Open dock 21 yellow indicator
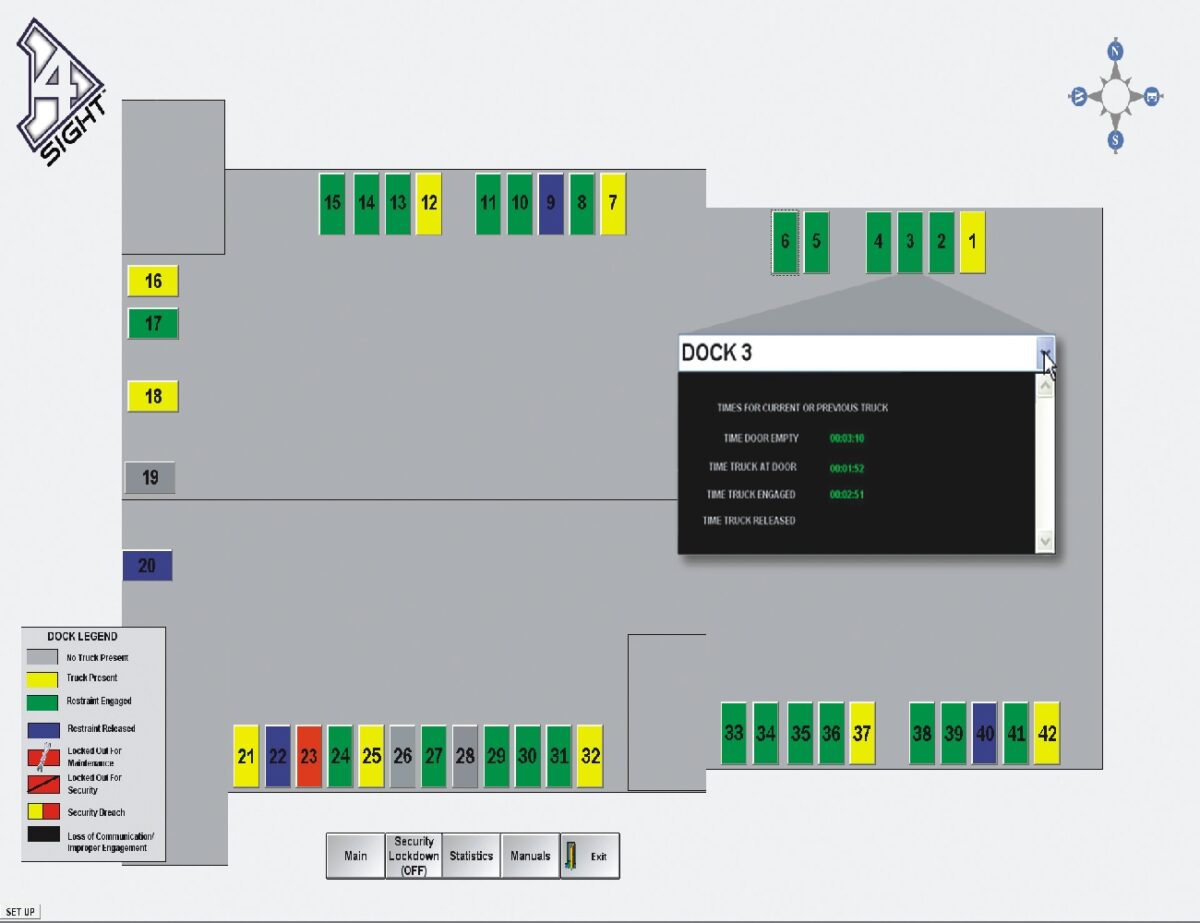Viewport: 1200px width, 923px height. tap(246, 756)
